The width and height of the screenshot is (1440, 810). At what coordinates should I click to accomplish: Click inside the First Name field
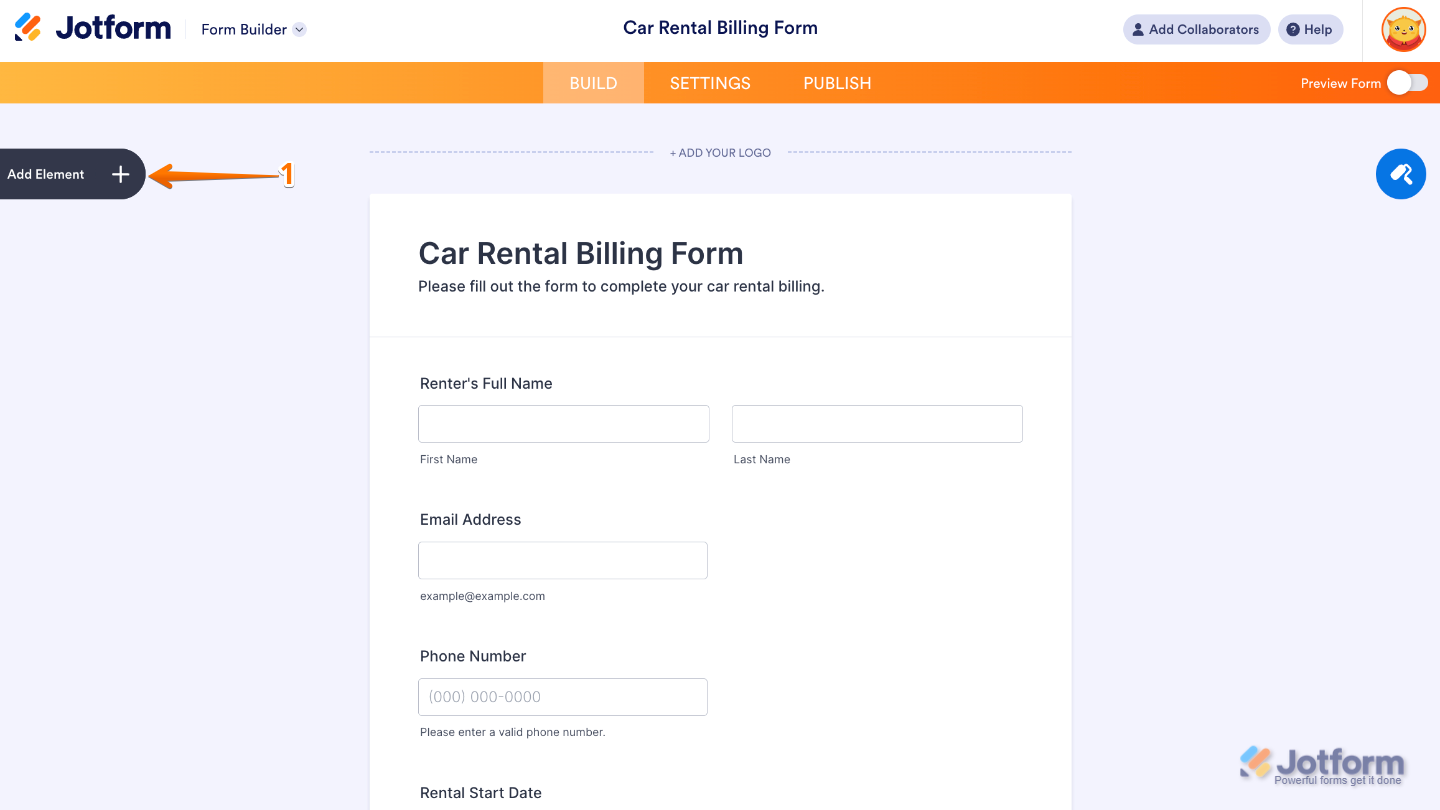coord(563,423)
